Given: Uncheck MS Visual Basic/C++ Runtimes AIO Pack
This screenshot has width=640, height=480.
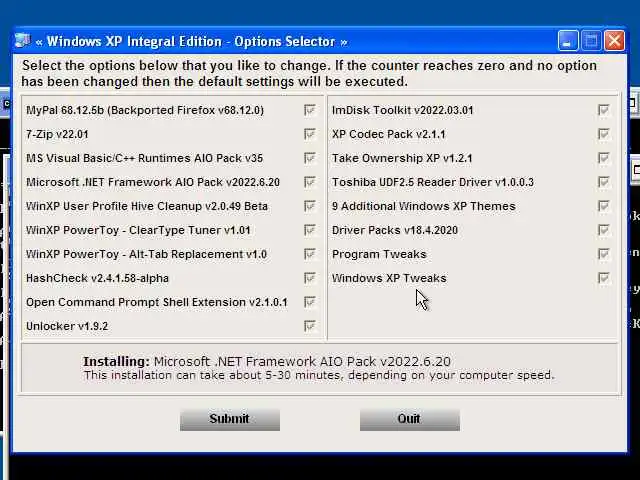Looking at the screenshot, I should [310, 158].
